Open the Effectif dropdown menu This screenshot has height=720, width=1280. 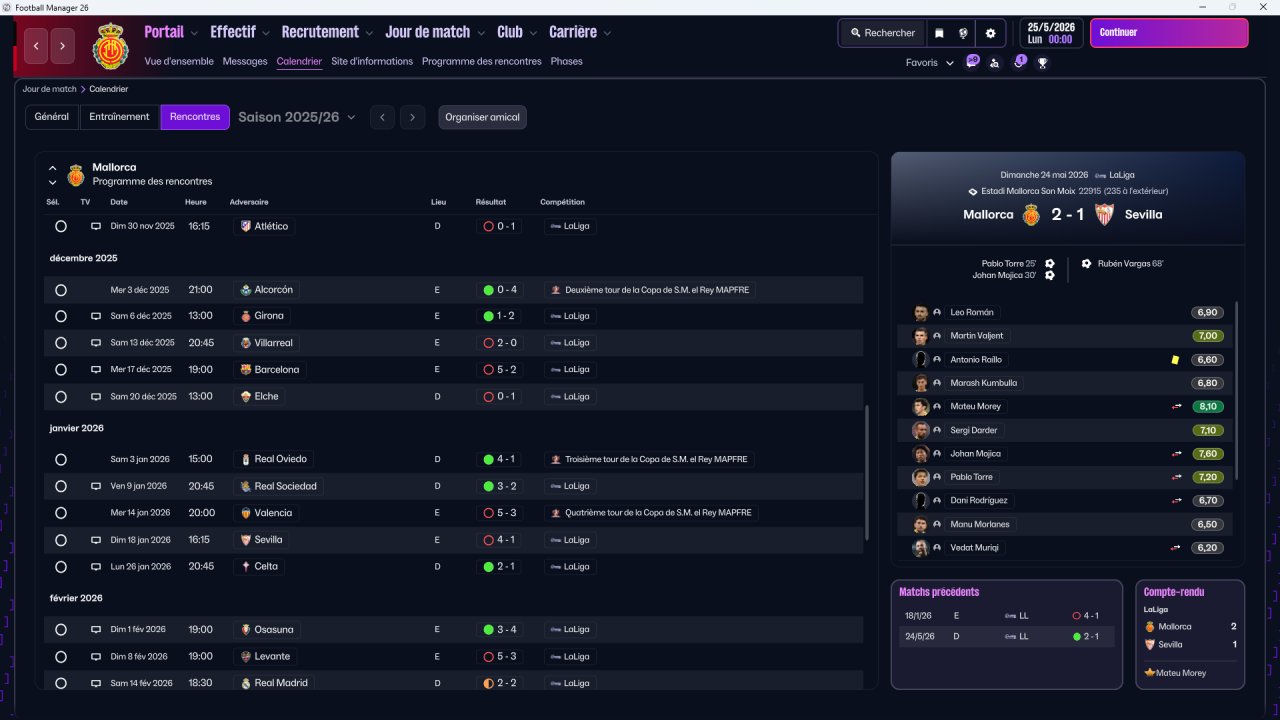click(x=240, y=32)
